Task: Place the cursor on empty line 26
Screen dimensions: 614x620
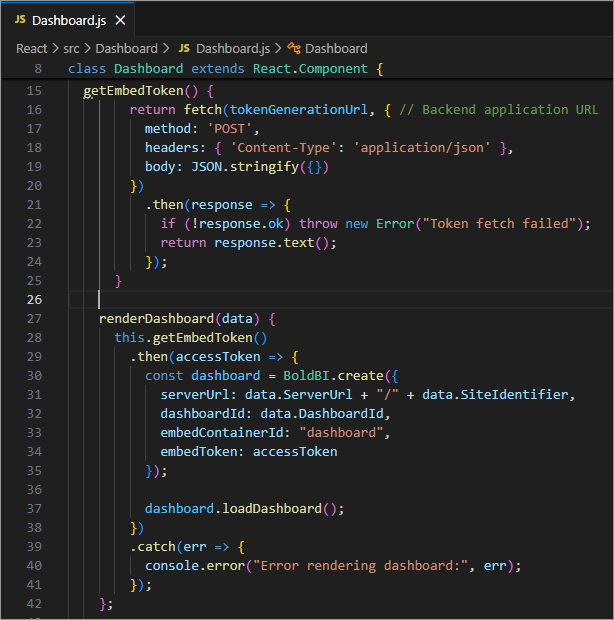Action: (340, 300)
